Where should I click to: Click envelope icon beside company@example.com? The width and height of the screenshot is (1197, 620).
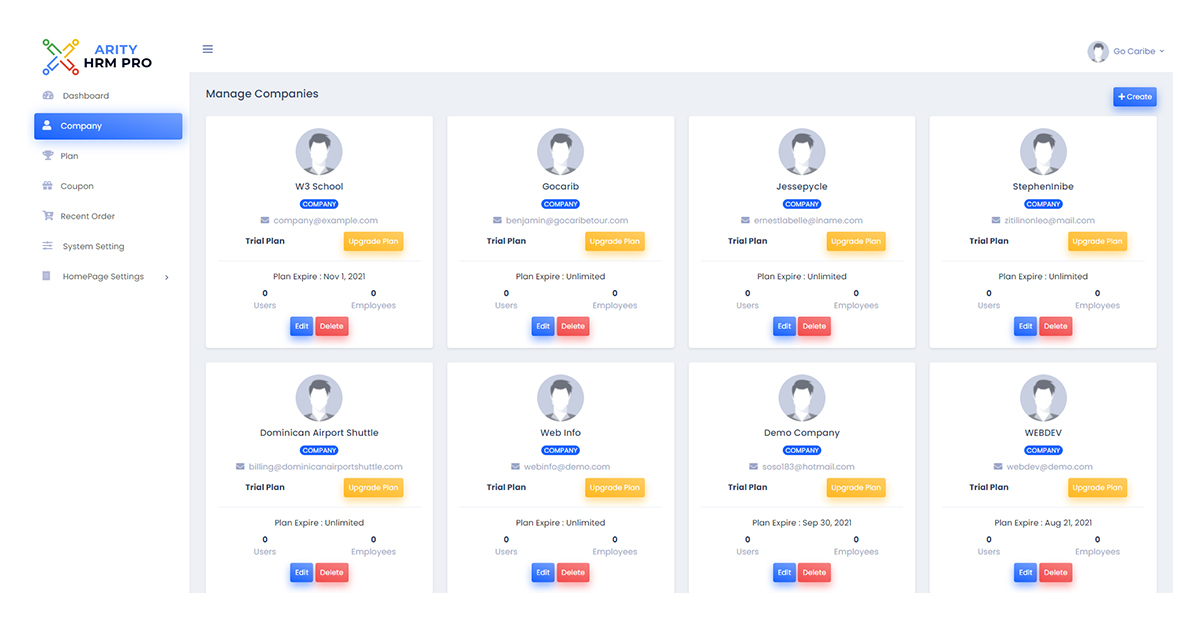click(265, 220)
